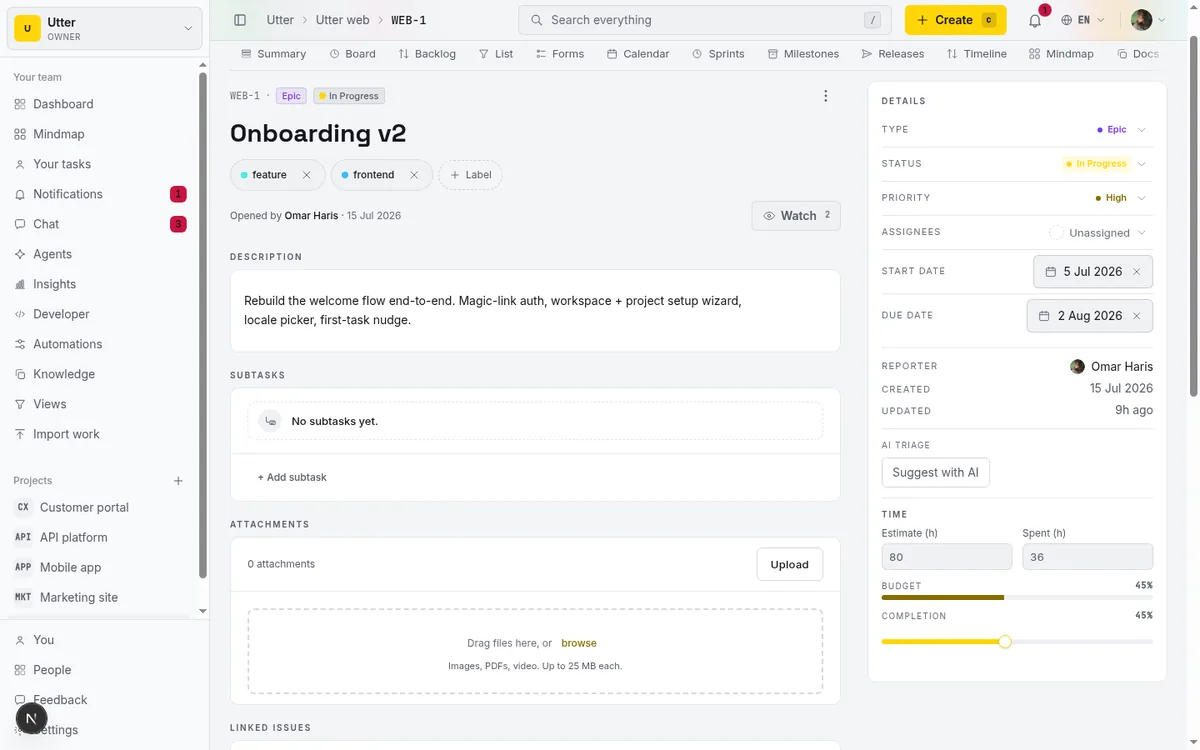Click the Upload attachments button
The width and height of the screenshot is (1200, 750).
click(789, 565)
